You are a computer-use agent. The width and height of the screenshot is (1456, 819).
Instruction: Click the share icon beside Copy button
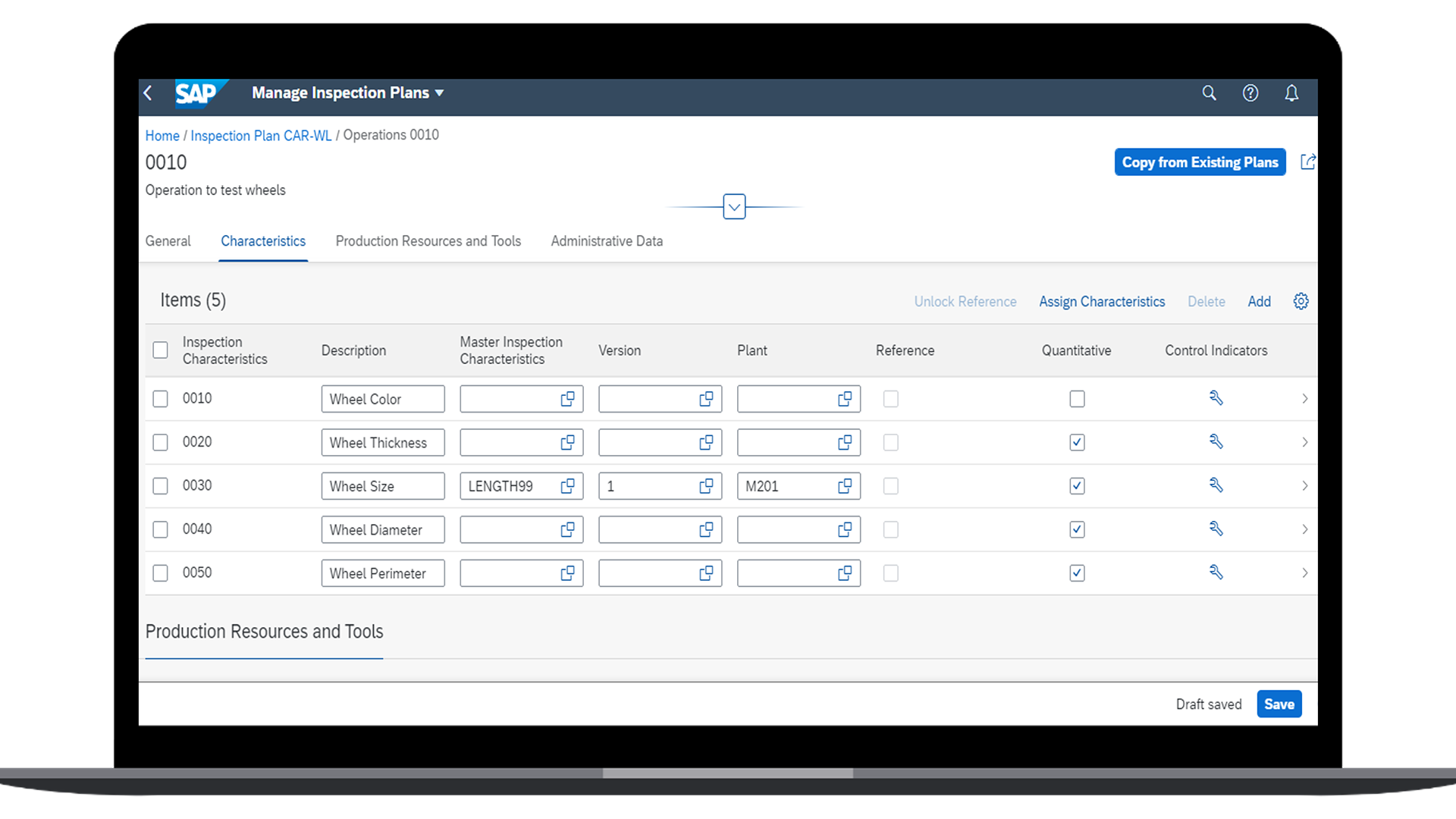pos(1308,162)
